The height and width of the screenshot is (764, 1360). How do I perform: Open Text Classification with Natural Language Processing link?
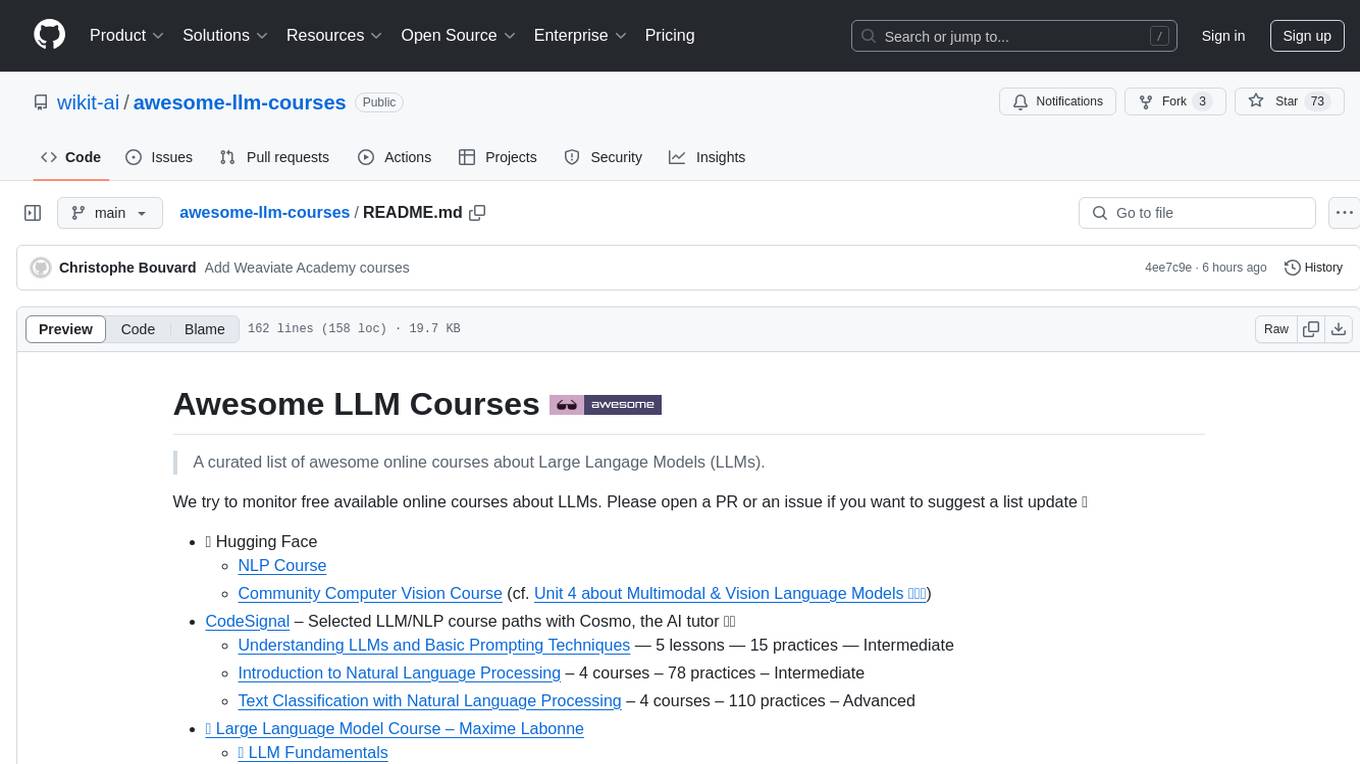tap(430, 701)
